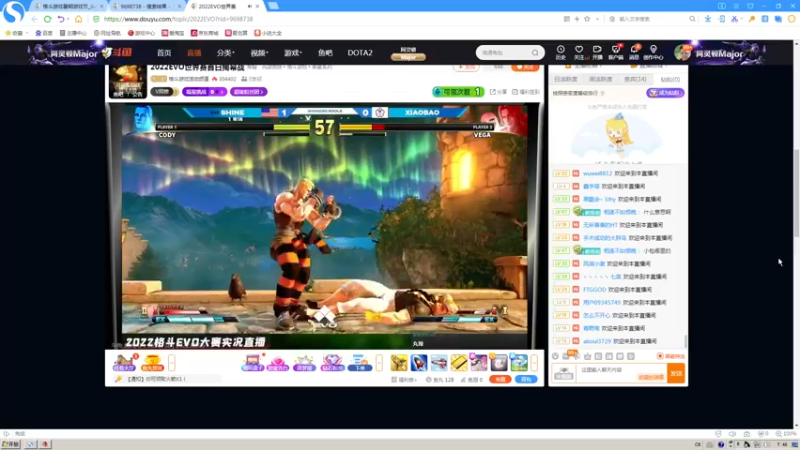Click the user avatar in Douyu header

coord(682,53)
